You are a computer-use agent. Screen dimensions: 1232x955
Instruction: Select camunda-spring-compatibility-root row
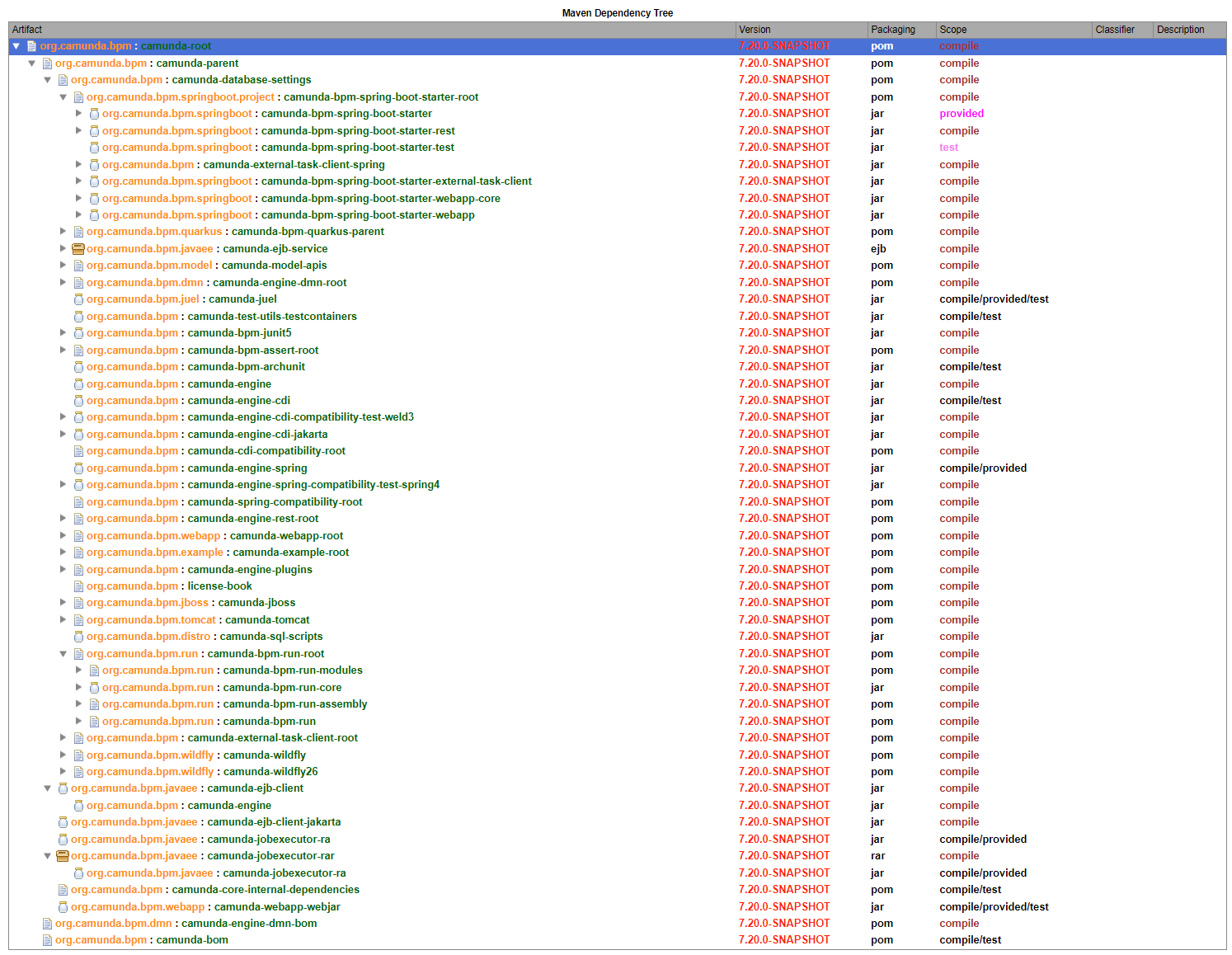click(617, 501)
